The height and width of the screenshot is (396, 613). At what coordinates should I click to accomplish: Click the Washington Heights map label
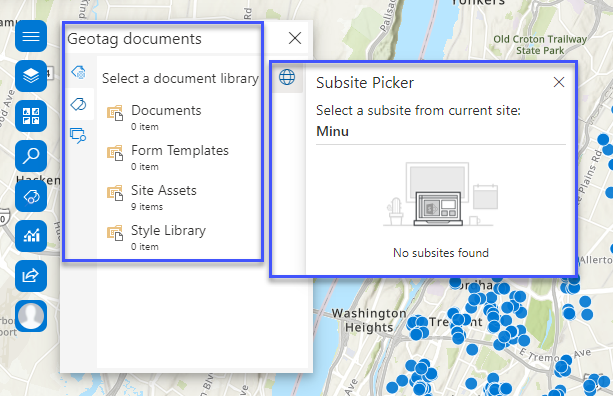pos(369,320)
